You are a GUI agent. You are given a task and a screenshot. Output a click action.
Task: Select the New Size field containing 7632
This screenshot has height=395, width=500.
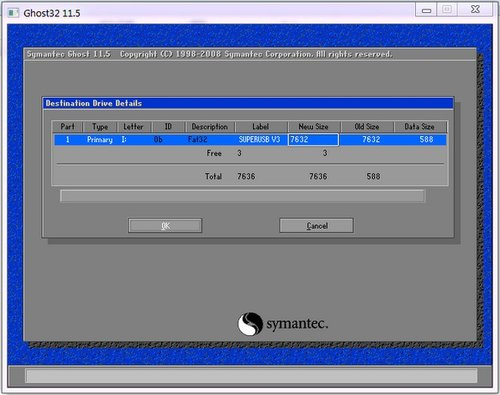[x=313, y=139]
